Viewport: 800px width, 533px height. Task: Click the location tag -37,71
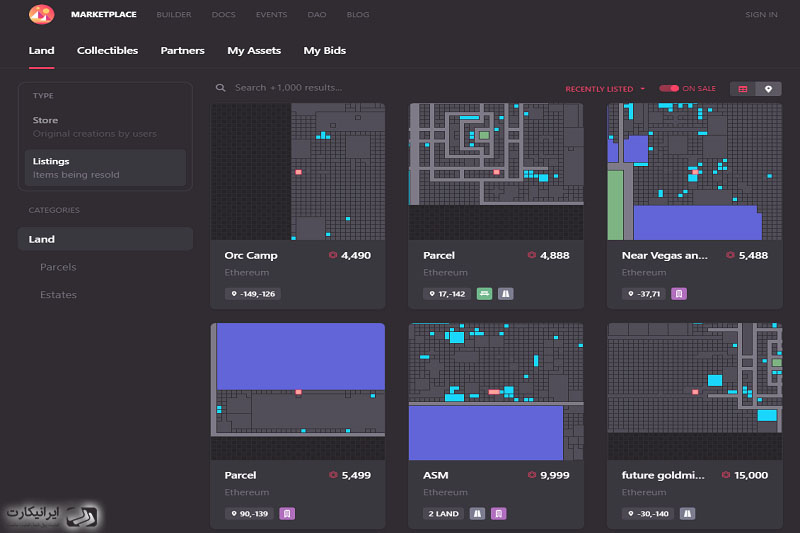pyautogui.click(x=643, y=294)
